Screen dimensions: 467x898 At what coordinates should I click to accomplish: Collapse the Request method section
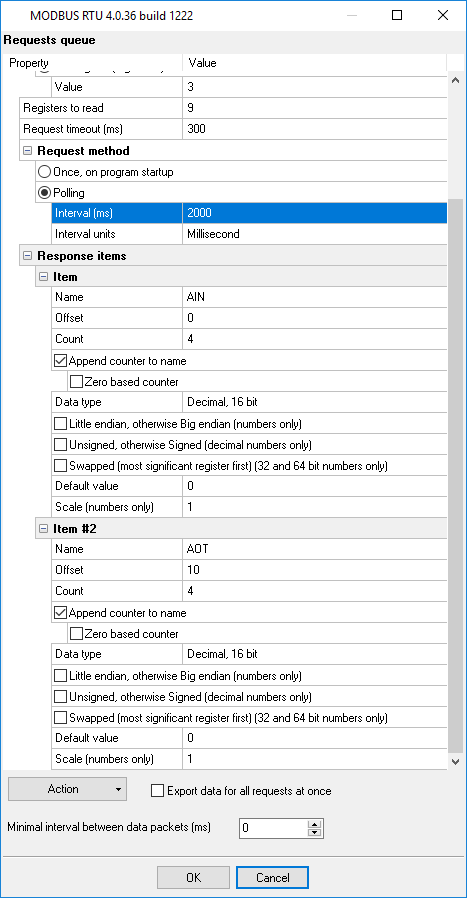point(27,151)
